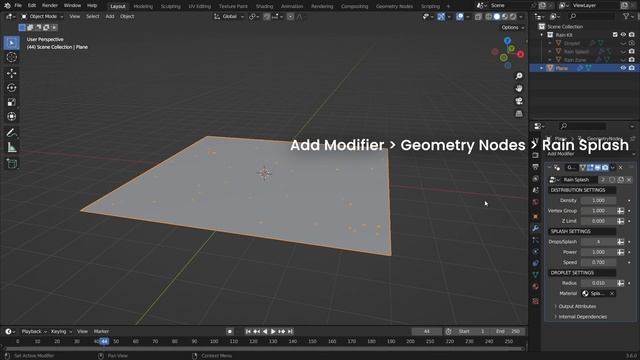Switch to the Shading workspace tab
The image size is (640, 360).
click(x=264, y=6)
